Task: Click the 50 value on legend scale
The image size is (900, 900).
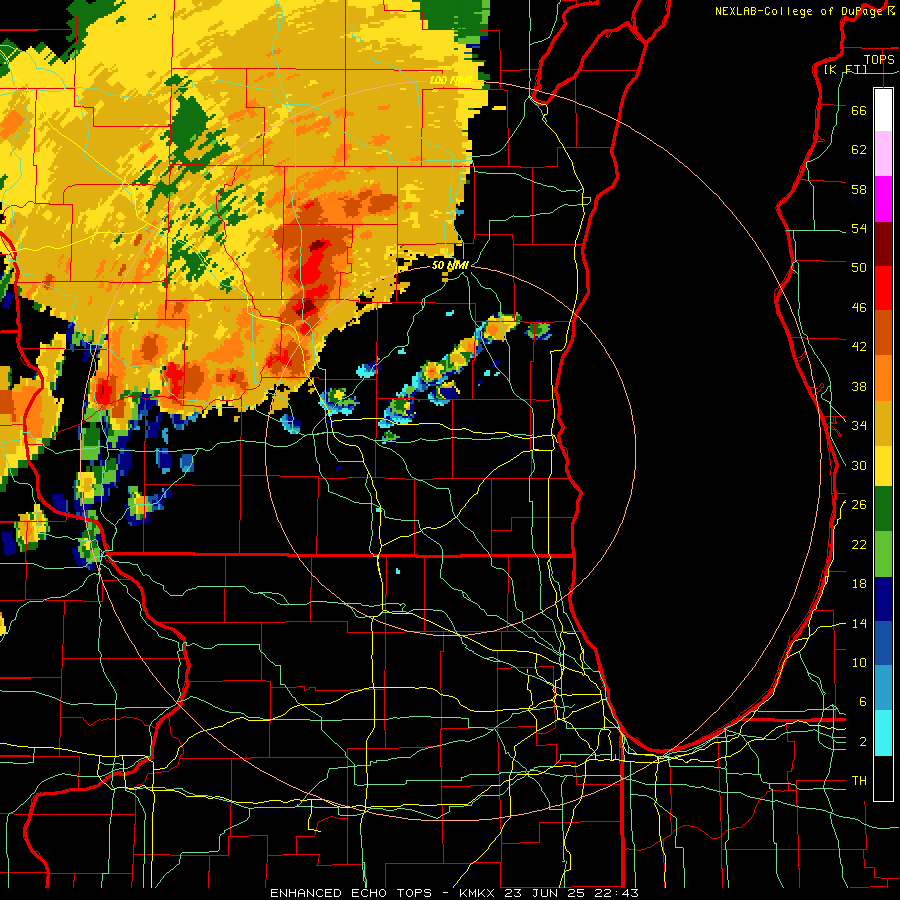Action: (x=859, y=267)
